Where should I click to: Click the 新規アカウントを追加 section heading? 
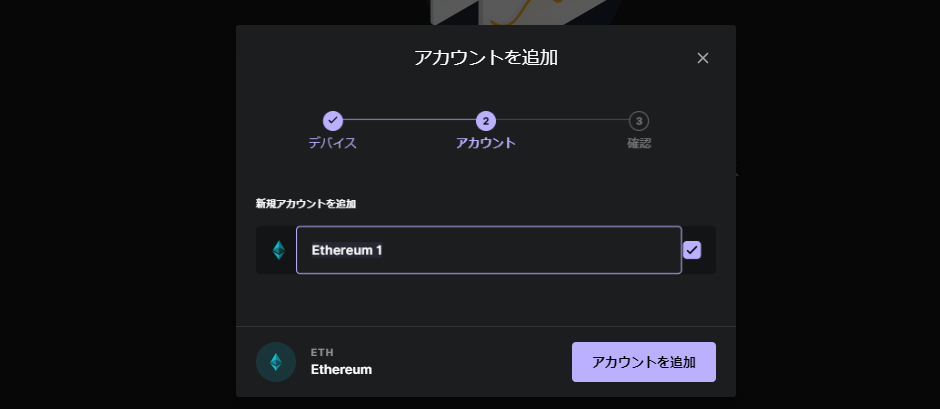[x=306, y=204]
